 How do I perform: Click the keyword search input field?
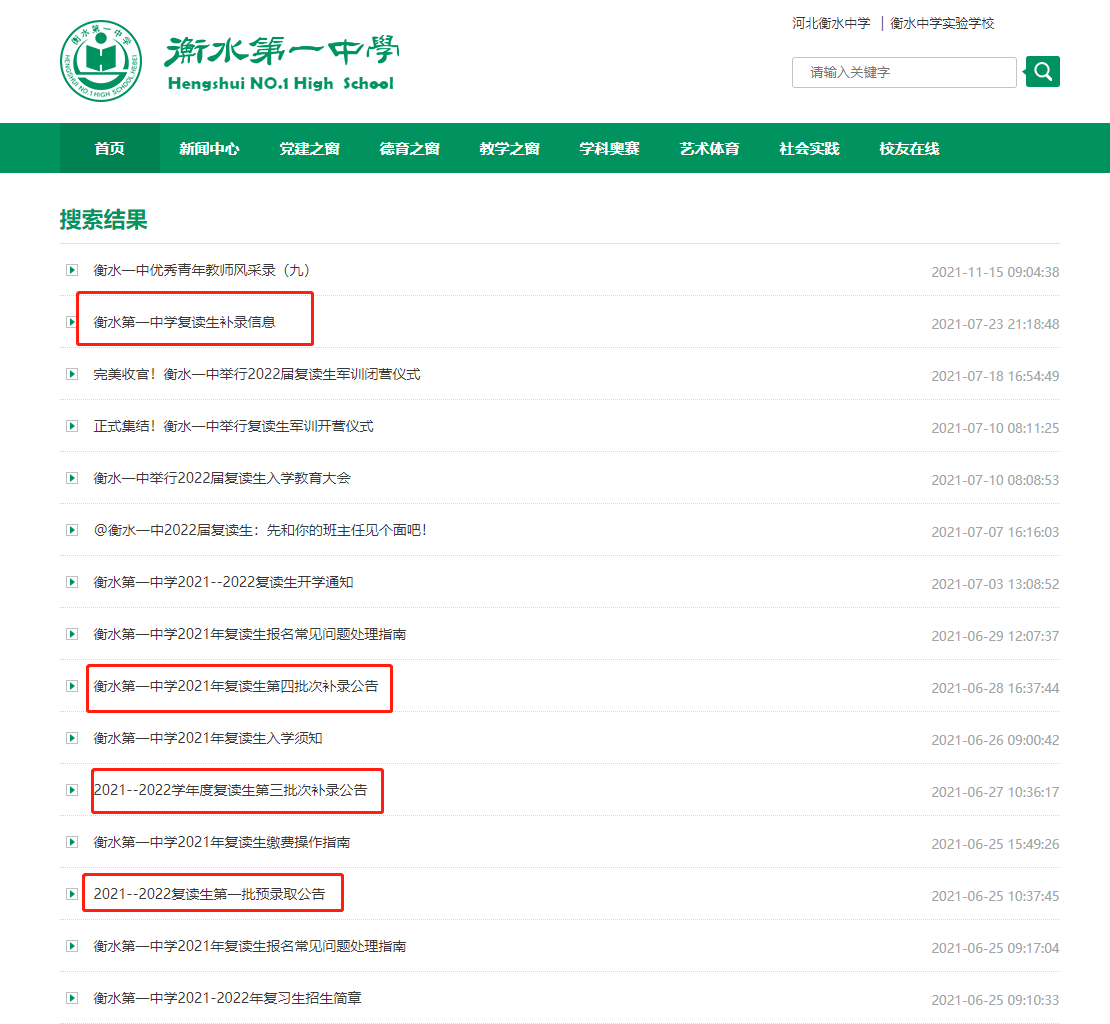pyautogui.click(x=900, y=71)
